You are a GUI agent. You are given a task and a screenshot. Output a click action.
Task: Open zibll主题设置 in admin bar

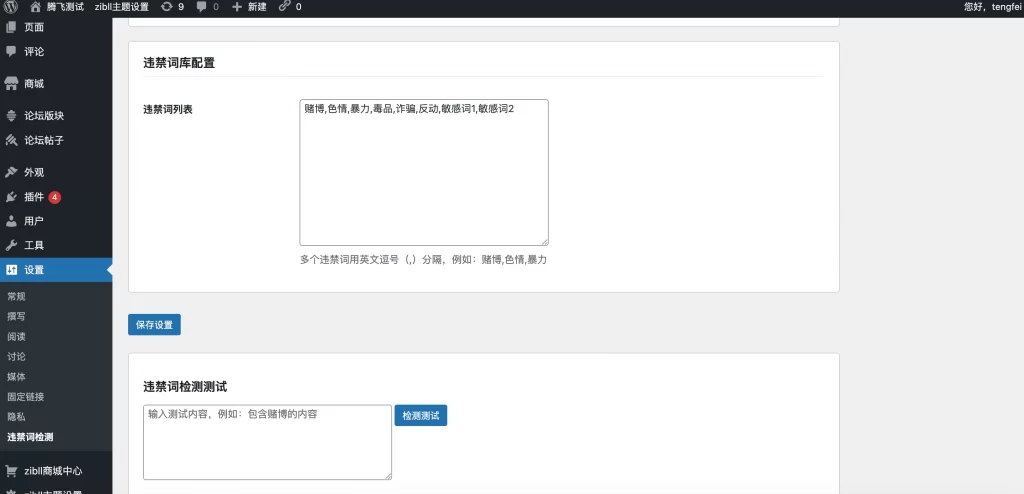click(x=121, y=7)
